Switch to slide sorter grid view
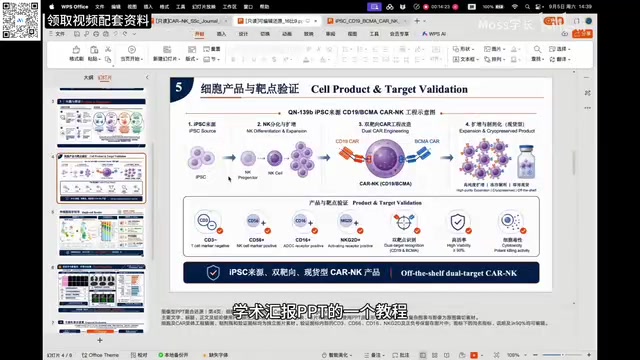 point(435,355)
